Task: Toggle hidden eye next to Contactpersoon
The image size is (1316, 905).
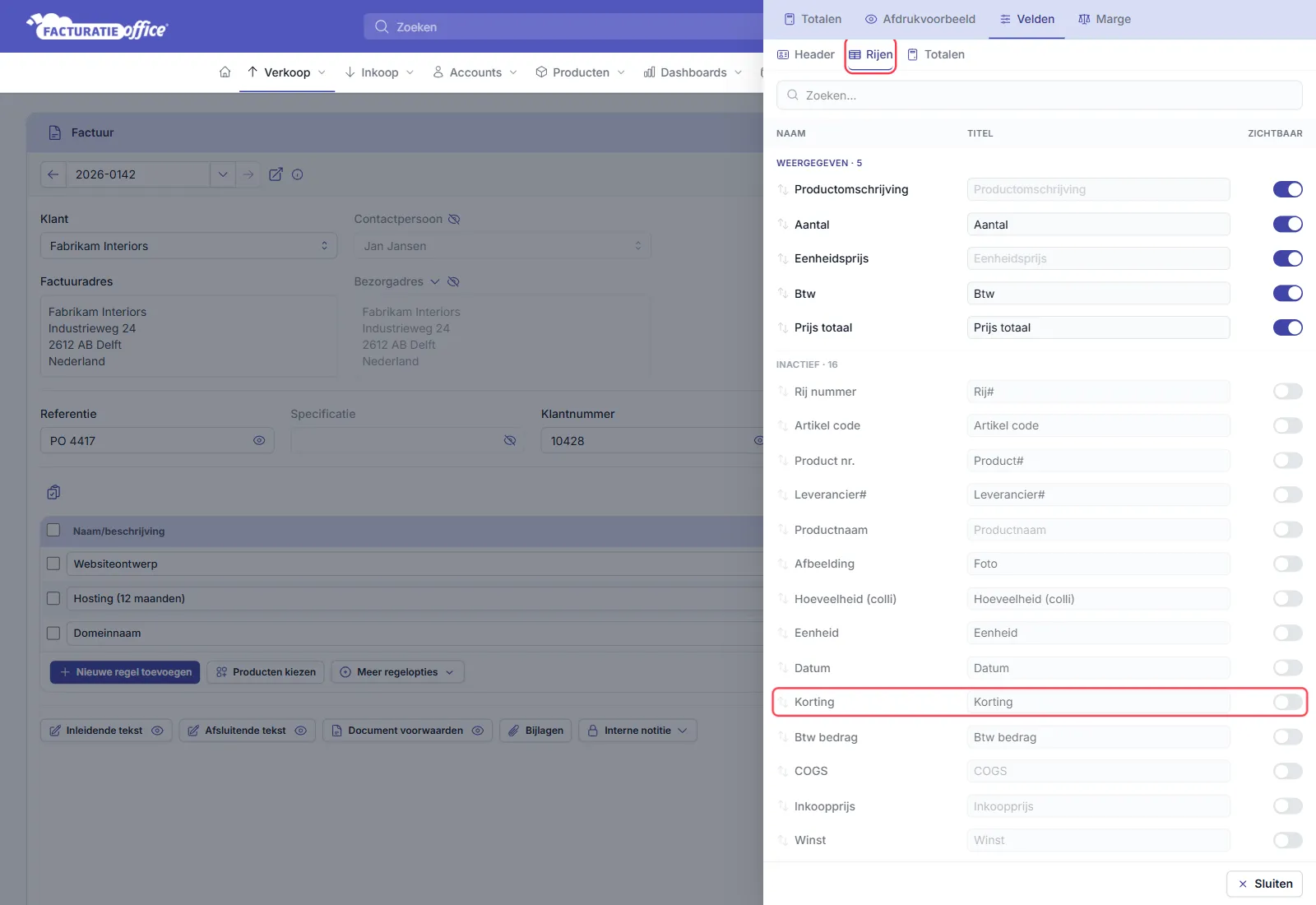Action: [x=454, y=219]
